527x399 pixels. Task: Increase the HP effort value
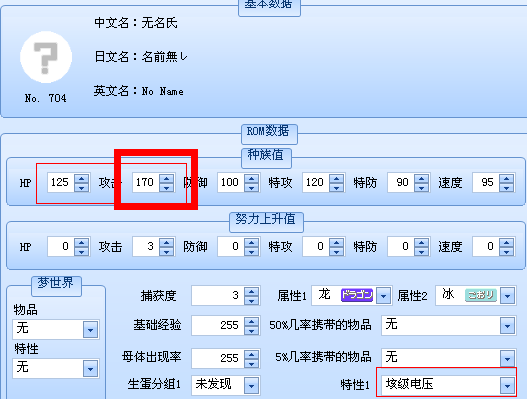coord(81,242)
